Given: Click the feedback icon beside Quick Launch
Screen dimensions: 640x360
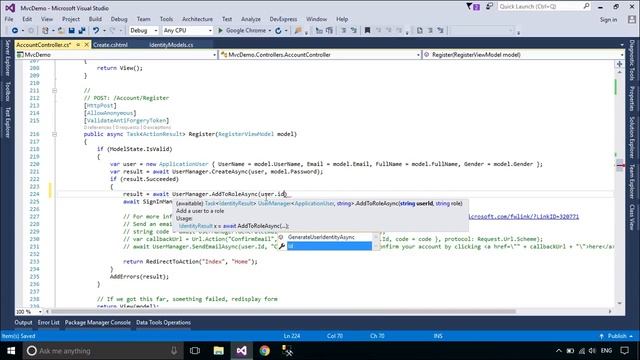Looking at the screenshot, I should [489, 7].
